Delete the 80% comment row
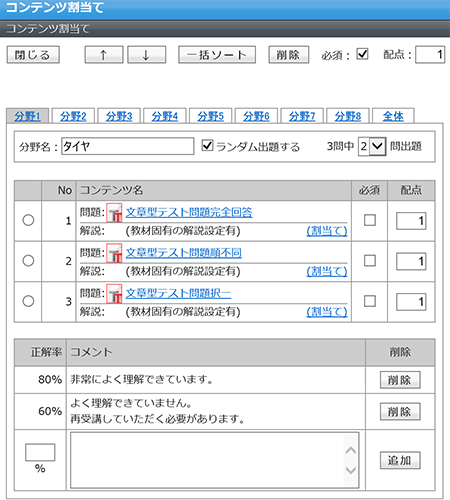 [x=400, y=380]
